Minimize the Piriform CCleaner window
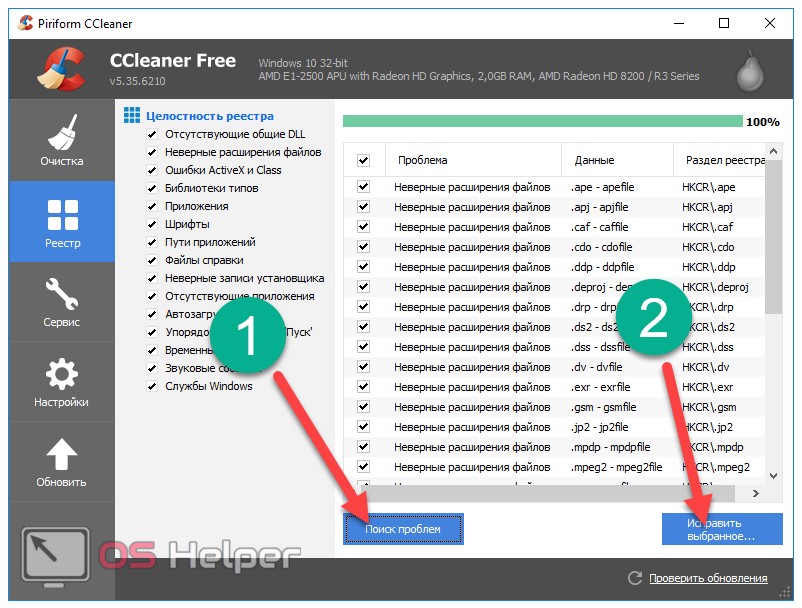Screen dimensions: 802x608 (x=679, y=23)
